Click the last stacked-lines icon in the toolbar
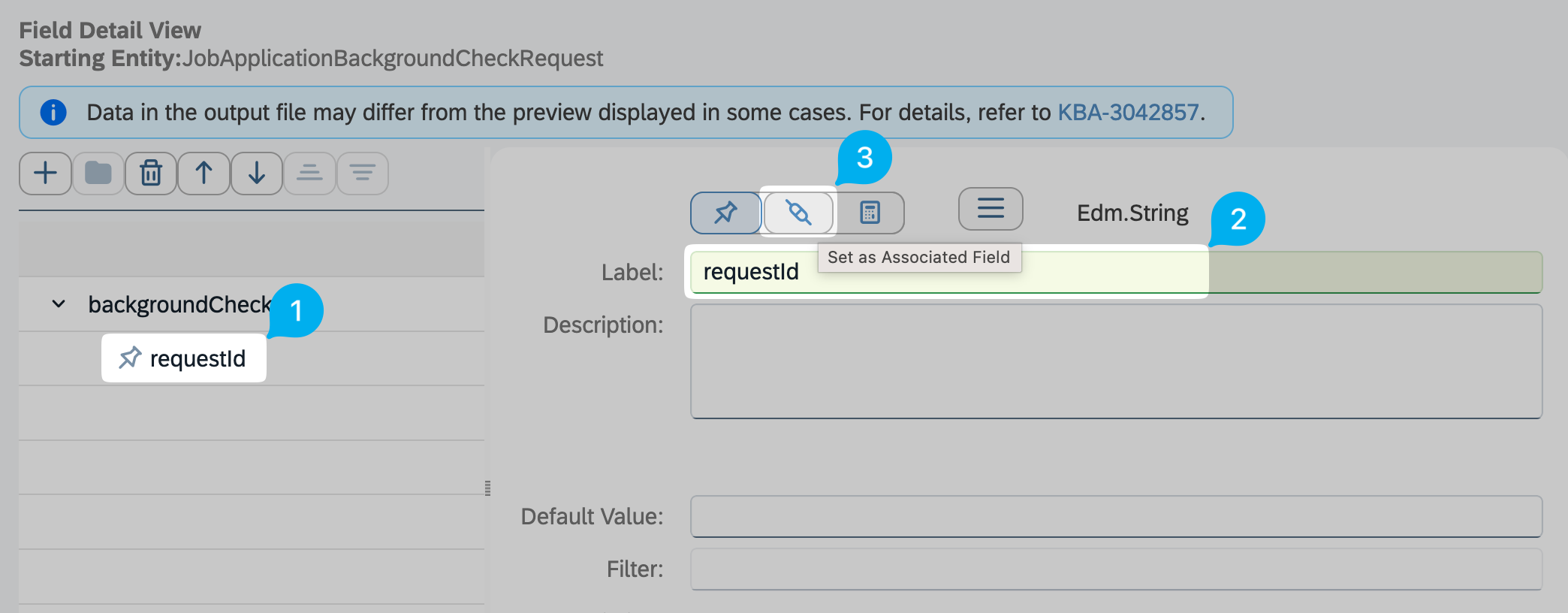The height and width of the screenshot is (613, 1568). tap(362, 174)
